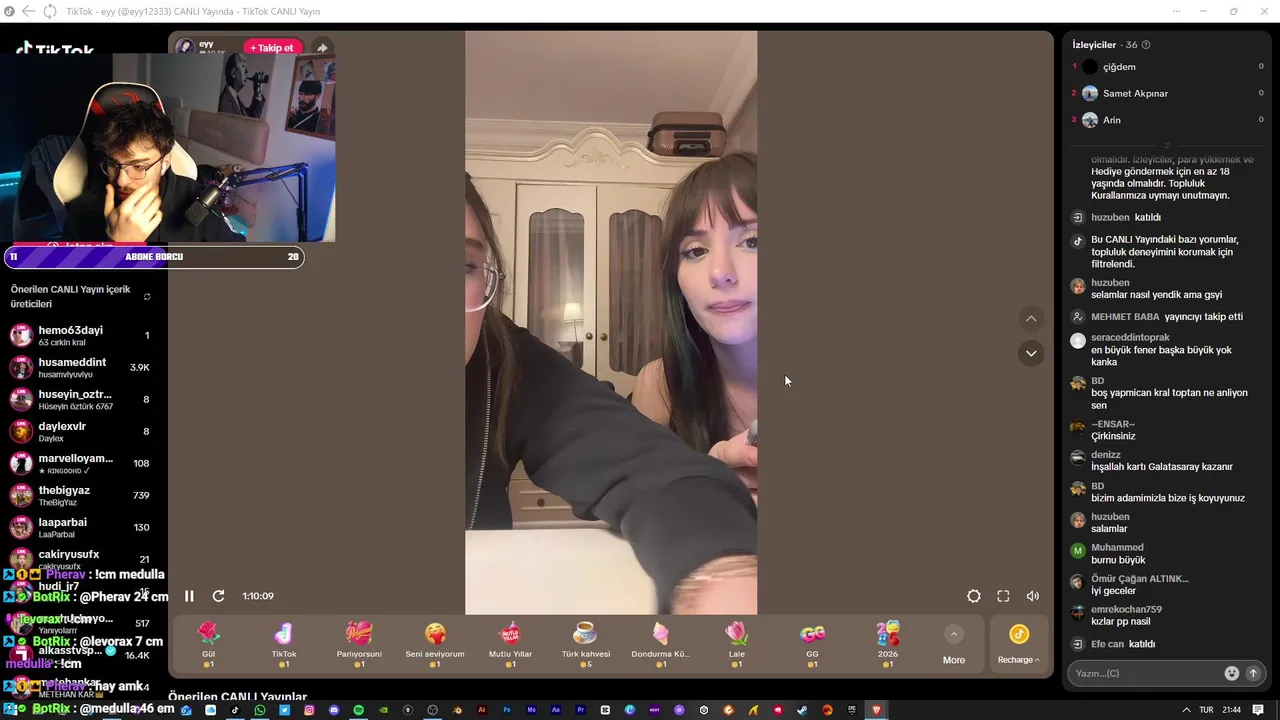
Task: Open marvelloyam suggested live stream
Action: (84, 463)
